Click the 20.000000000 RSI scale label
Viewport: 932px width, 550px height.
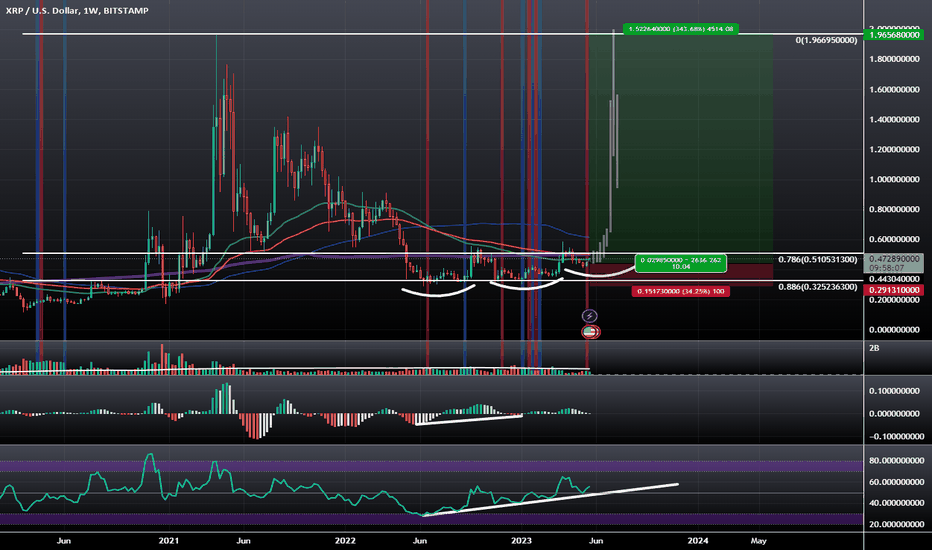click(896, 524)
